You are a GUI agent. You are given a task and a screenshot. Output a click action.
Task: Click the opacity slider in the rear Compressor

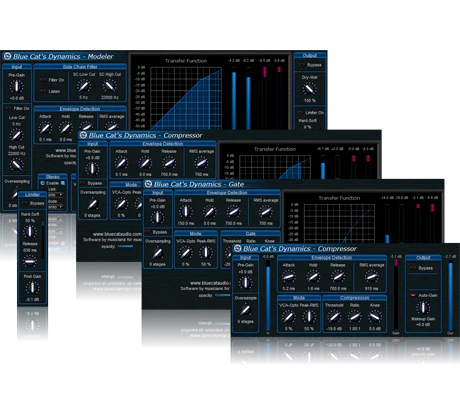126,246
